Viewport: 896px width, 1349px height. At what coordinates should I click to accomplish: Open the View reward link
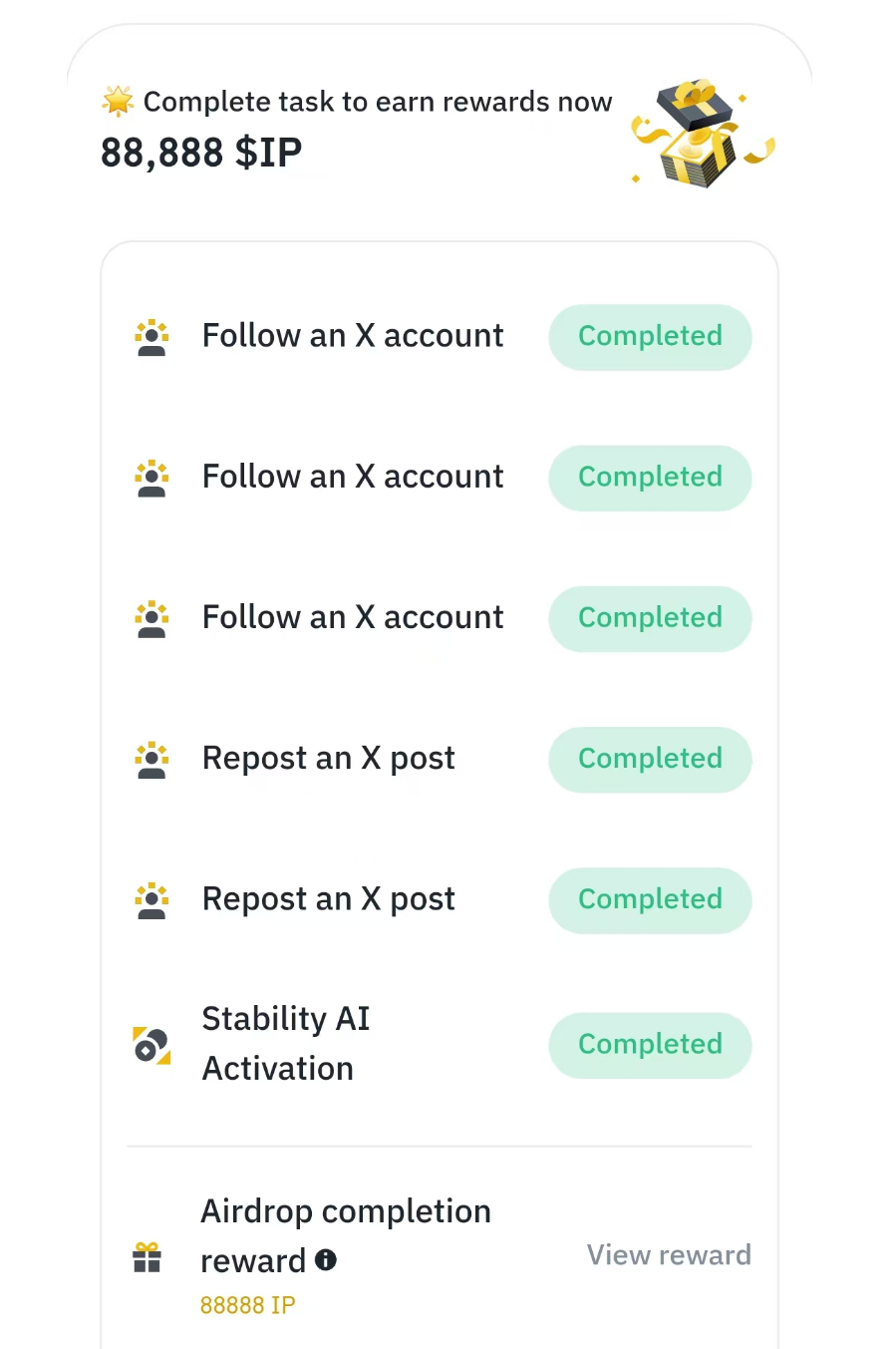point(668,1255)
